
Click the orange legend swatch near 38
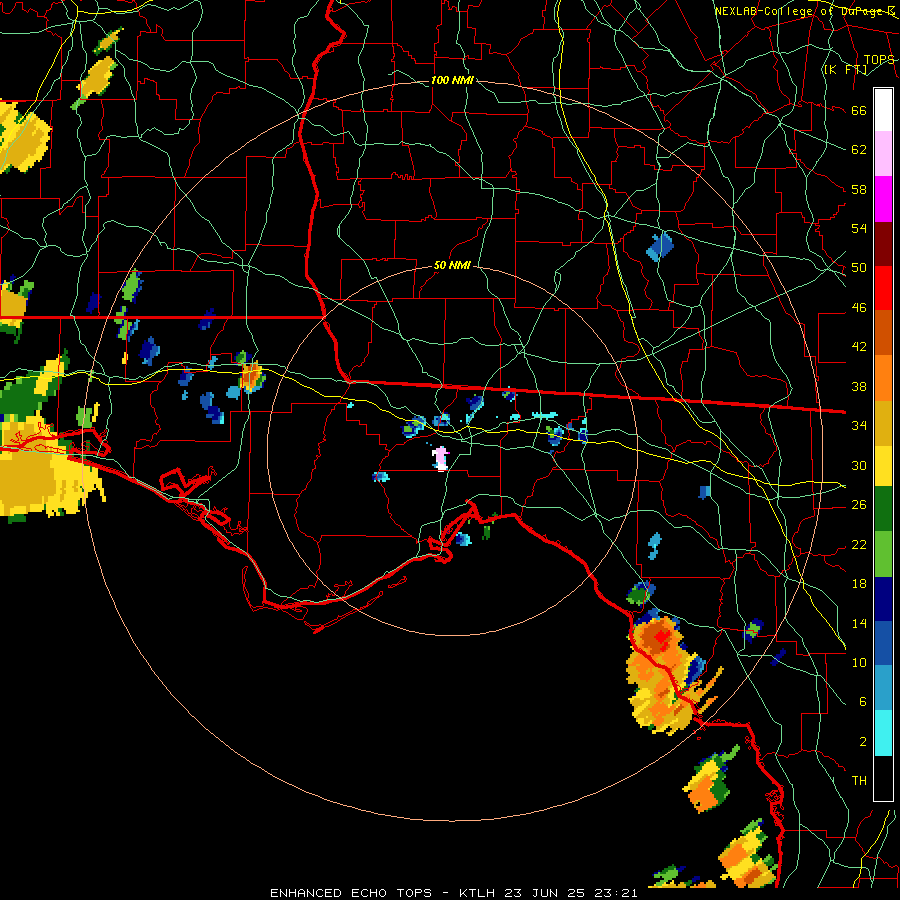883,378
